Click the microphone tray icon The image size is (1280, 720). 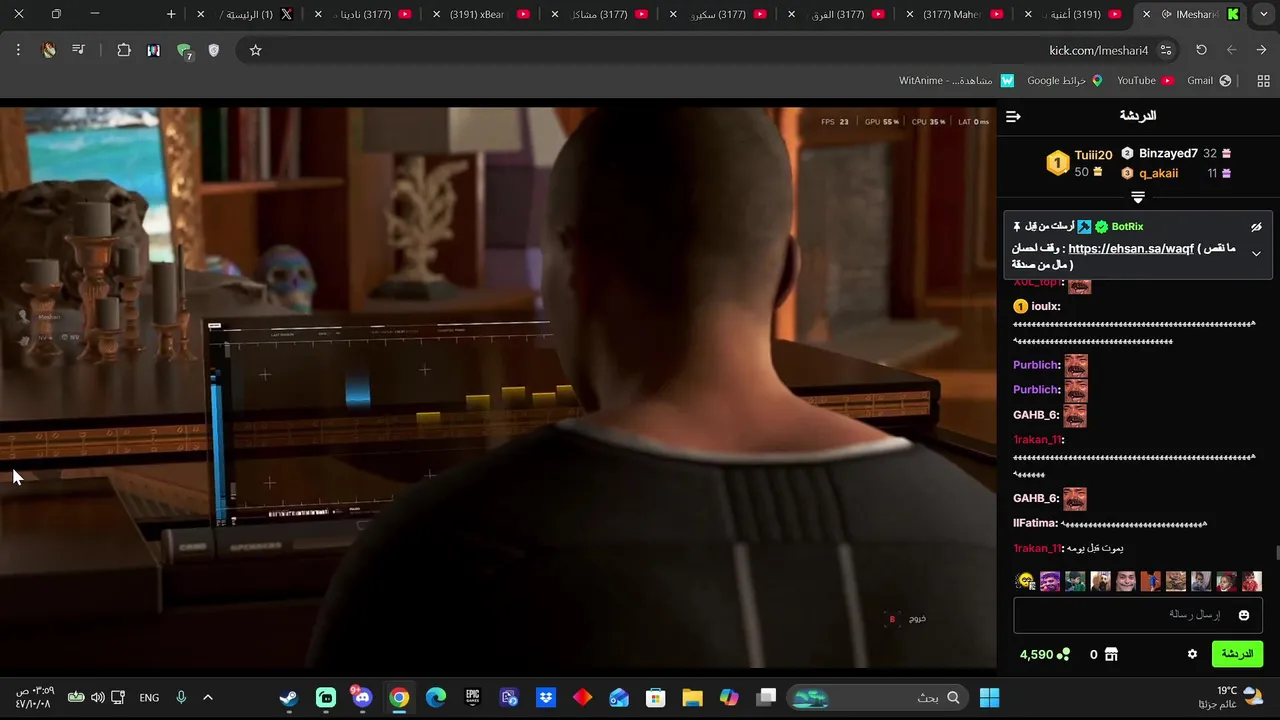181,697
